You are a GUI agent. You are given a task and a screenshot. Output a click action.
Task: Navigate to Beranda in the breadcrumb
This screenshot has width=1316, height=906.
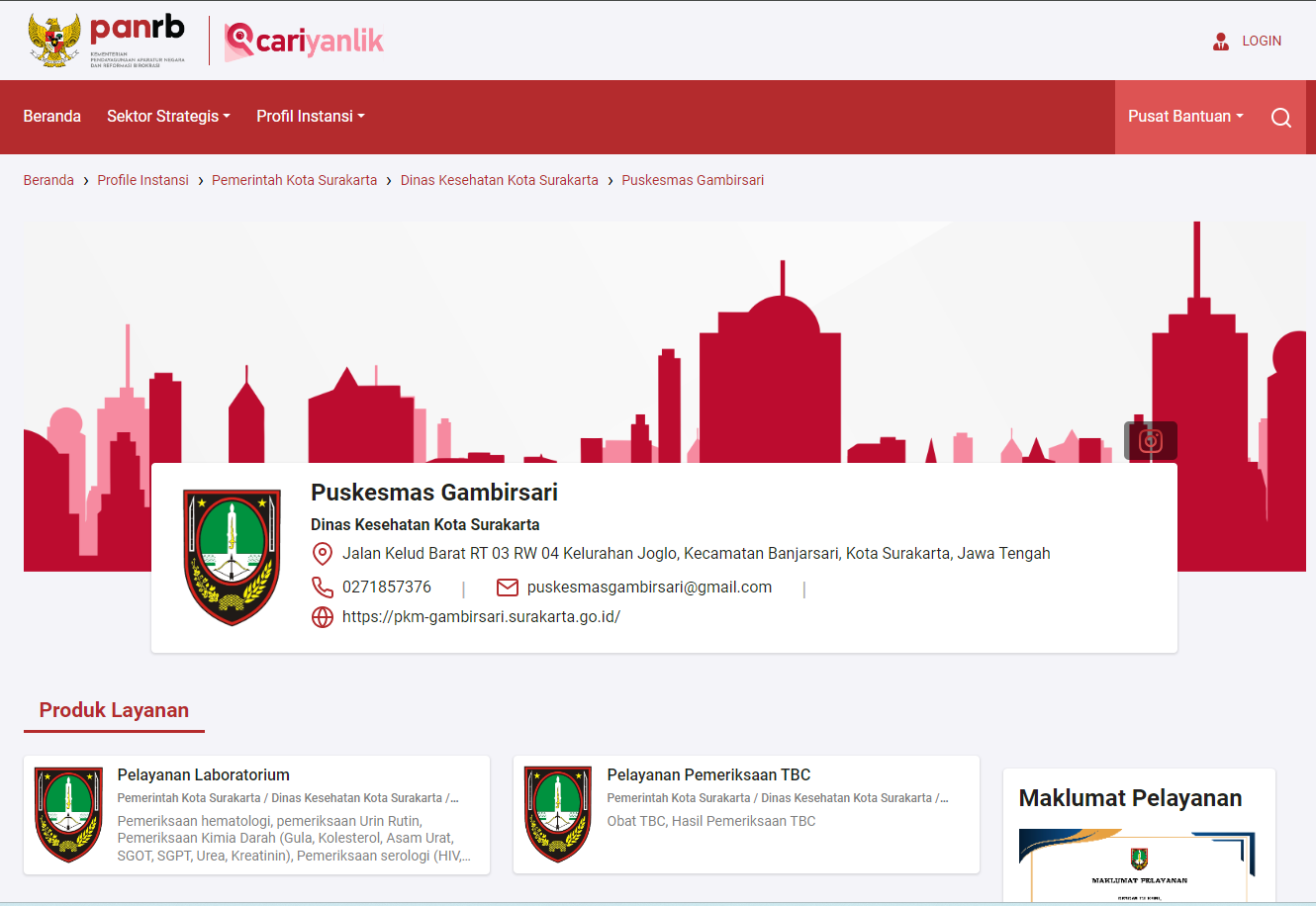(48, 180)
